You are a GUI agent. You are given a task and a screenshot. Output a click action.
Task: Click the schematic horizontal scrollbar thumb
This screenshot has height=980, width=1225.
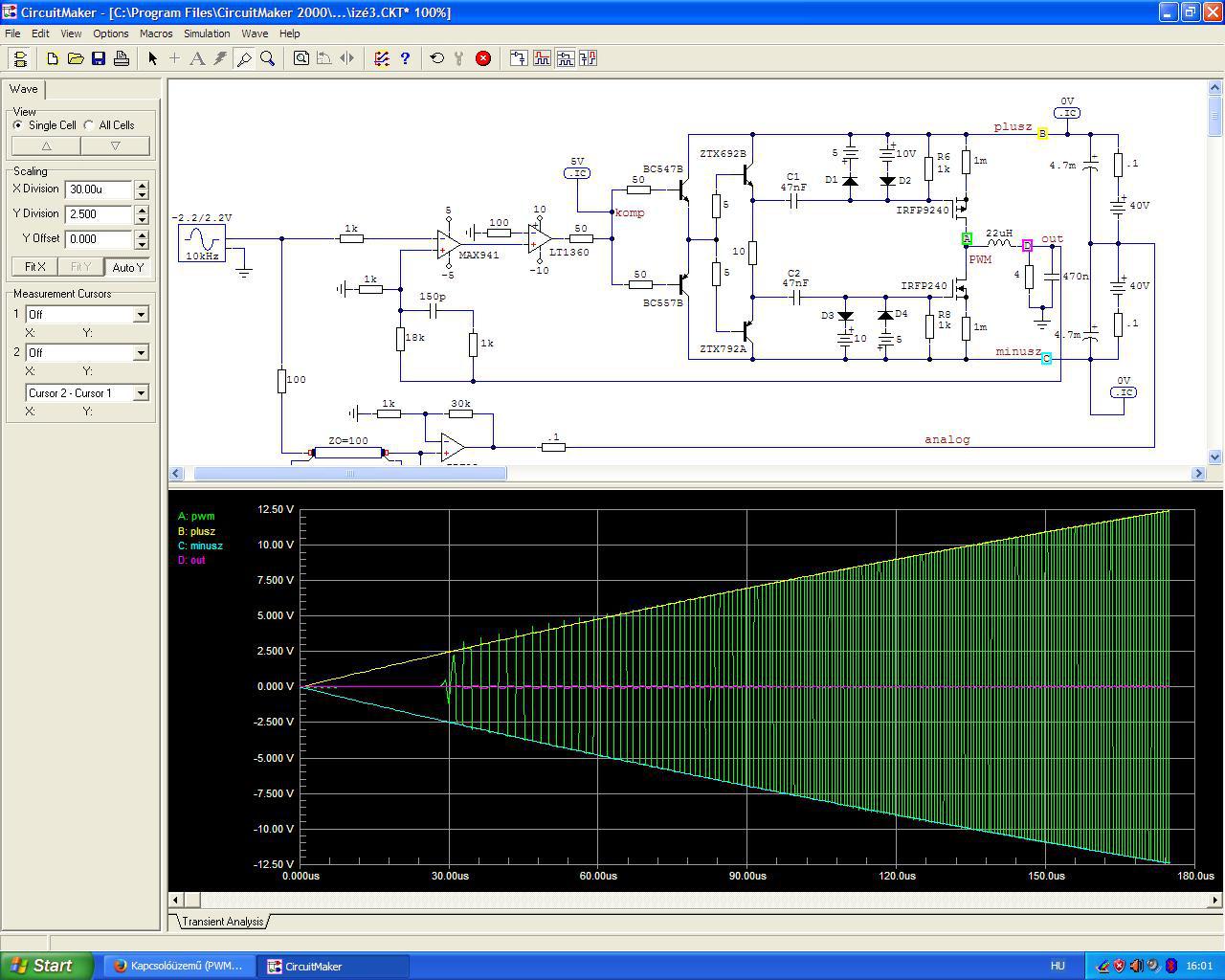pyautogui.click(x=350, y=473)
